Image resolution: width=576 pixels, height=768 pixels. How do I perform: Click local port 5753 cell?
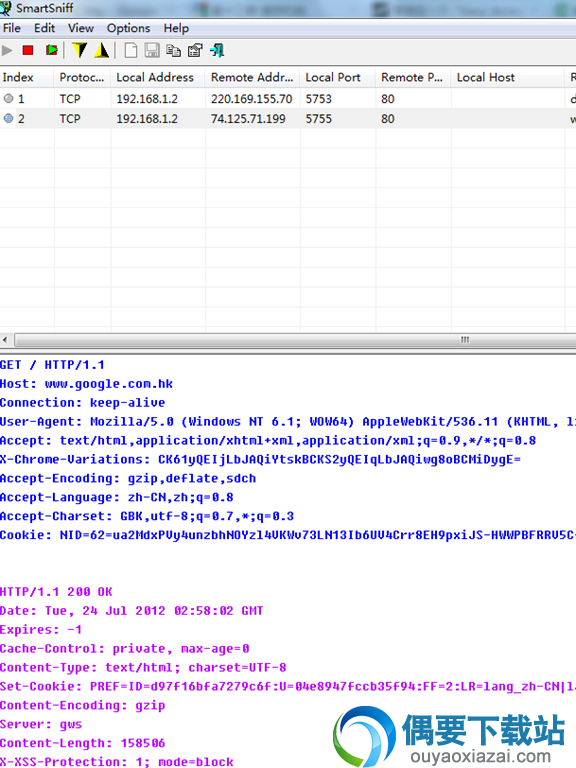coord(319,99)
